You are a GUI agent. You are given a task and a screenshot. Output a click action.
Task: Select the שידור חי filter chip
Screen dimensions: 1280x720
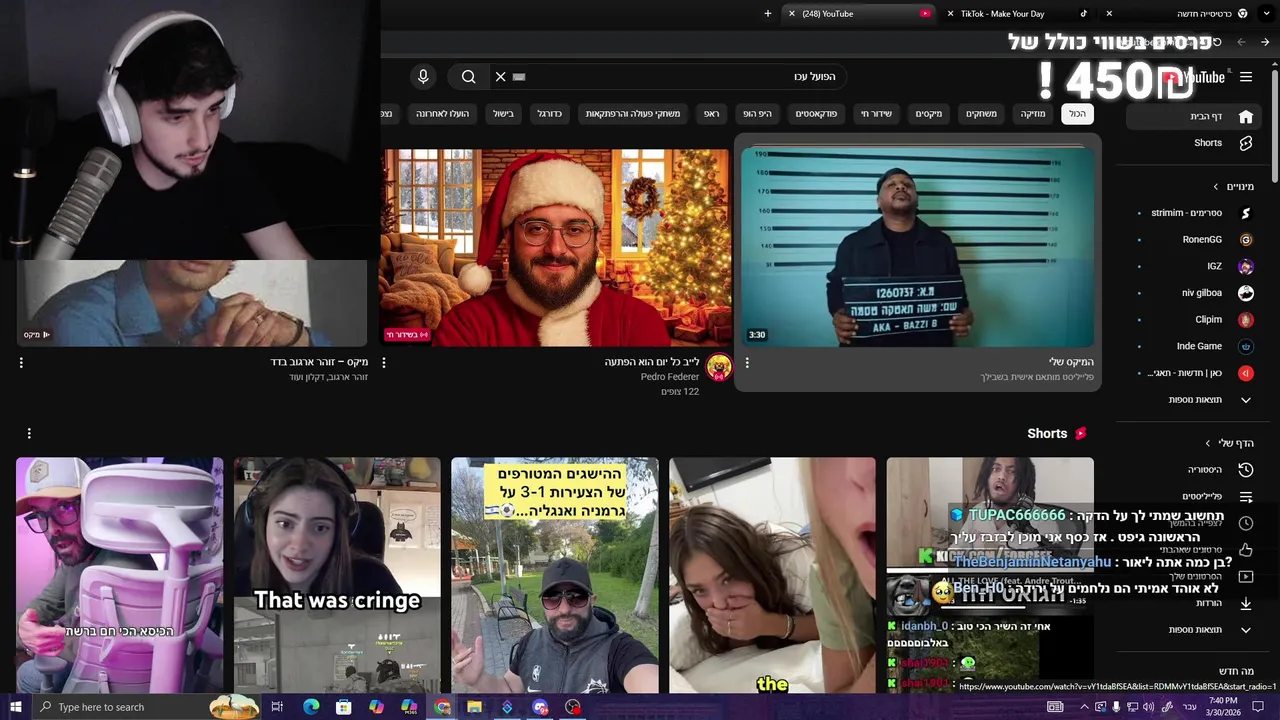coord(877,114)
